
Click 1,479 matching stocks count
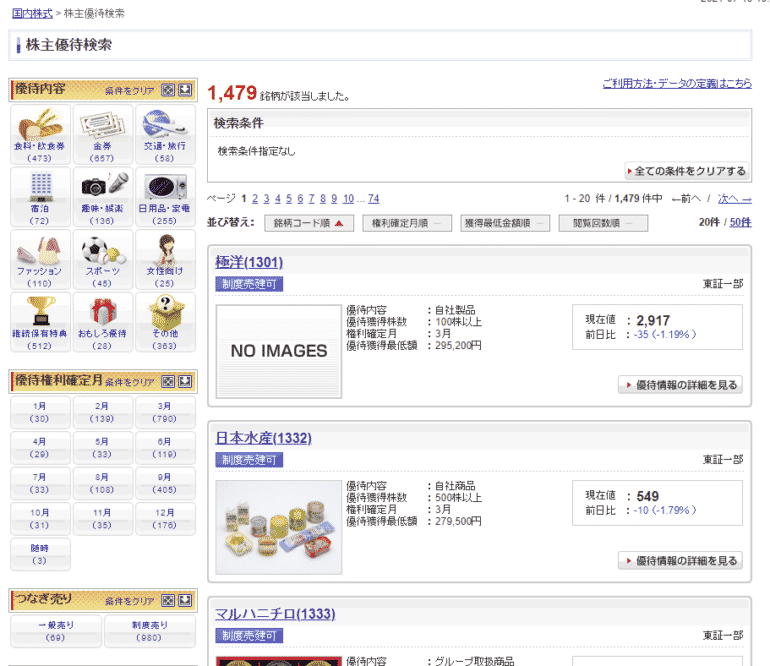point(232,93)
